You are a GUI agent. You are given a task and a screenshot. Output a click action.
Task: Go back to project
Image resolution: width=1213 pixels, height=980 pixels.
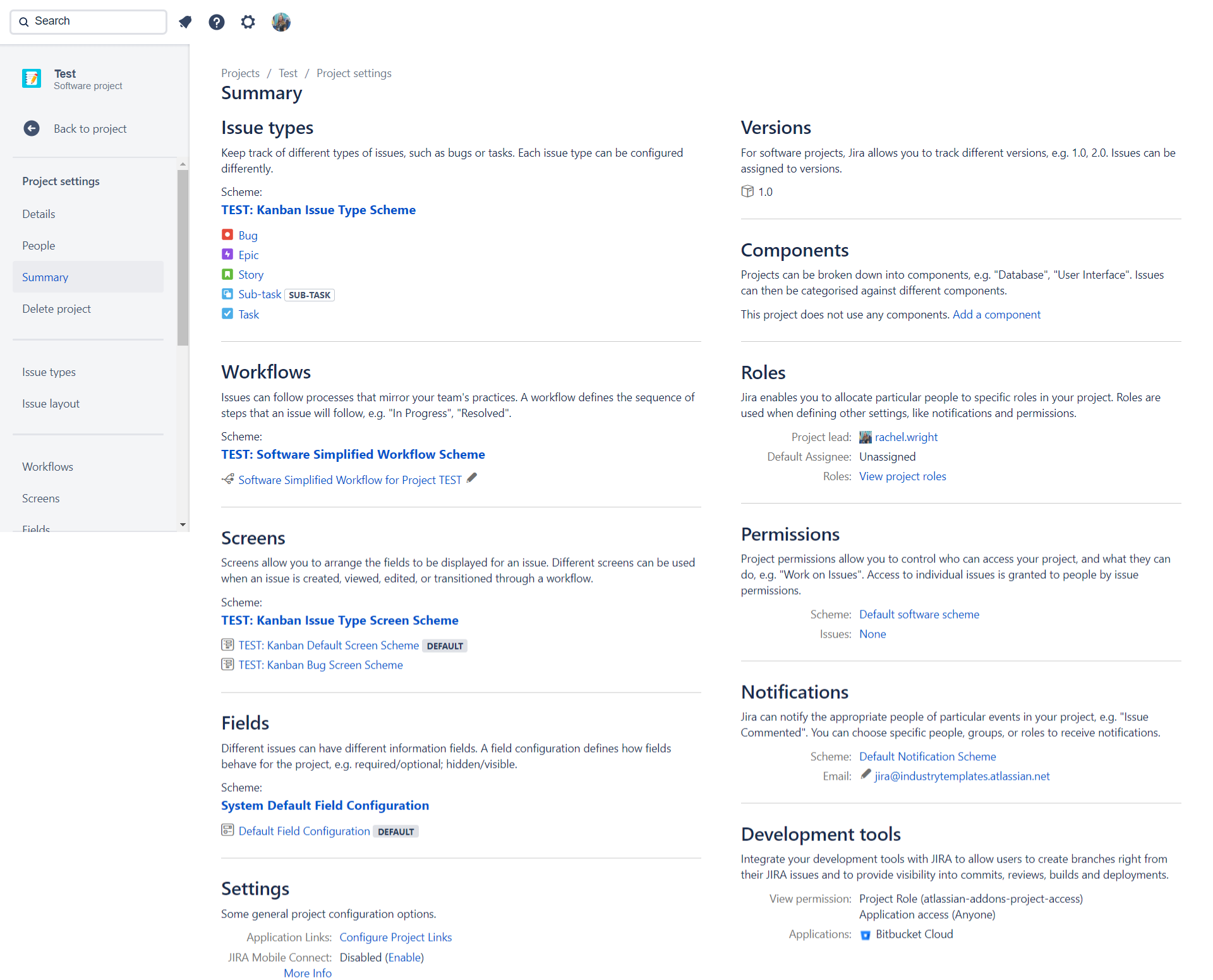click(90, 128)
